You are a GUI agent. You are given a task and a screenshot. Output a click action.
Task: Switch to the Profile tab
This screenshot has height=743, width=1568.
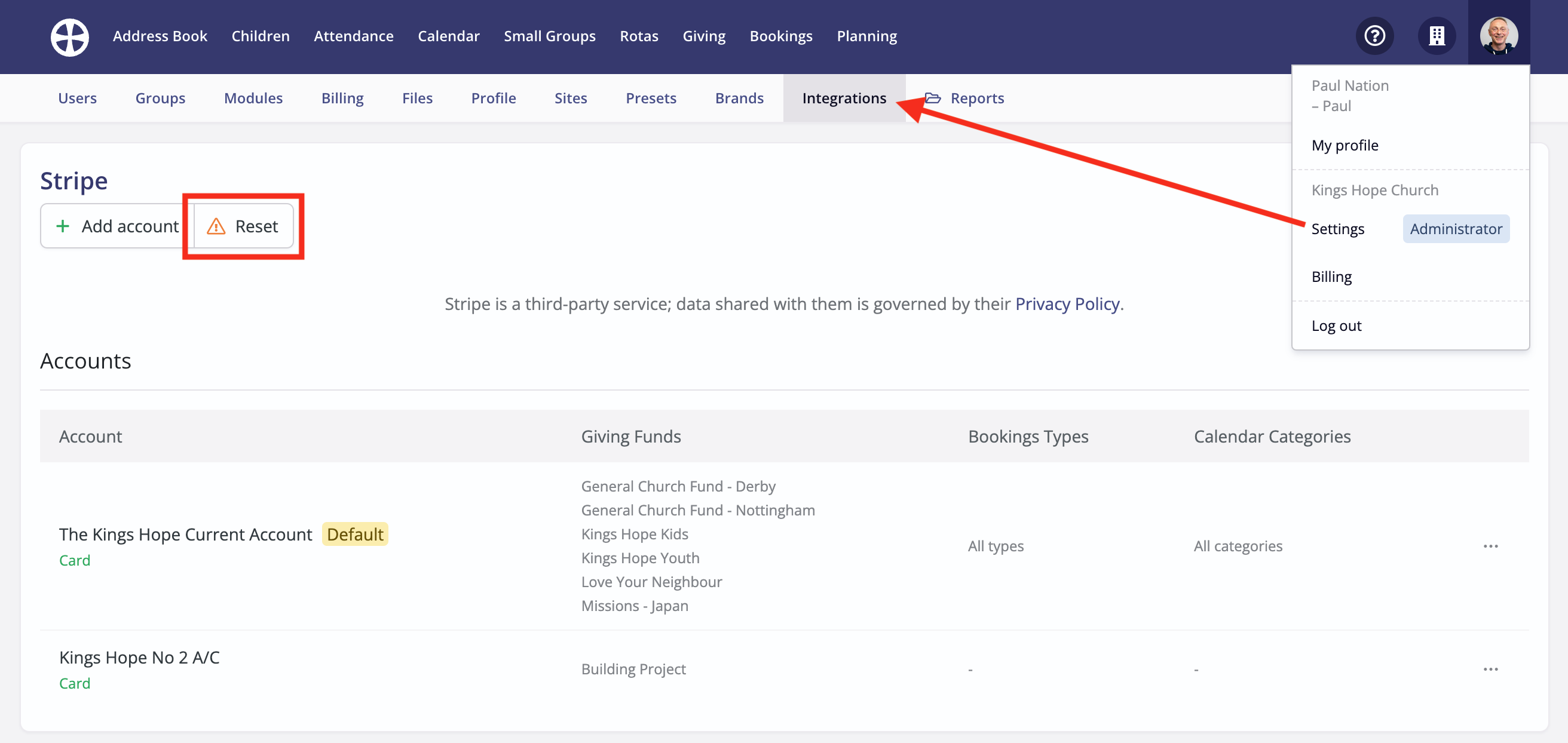point(493,98)
